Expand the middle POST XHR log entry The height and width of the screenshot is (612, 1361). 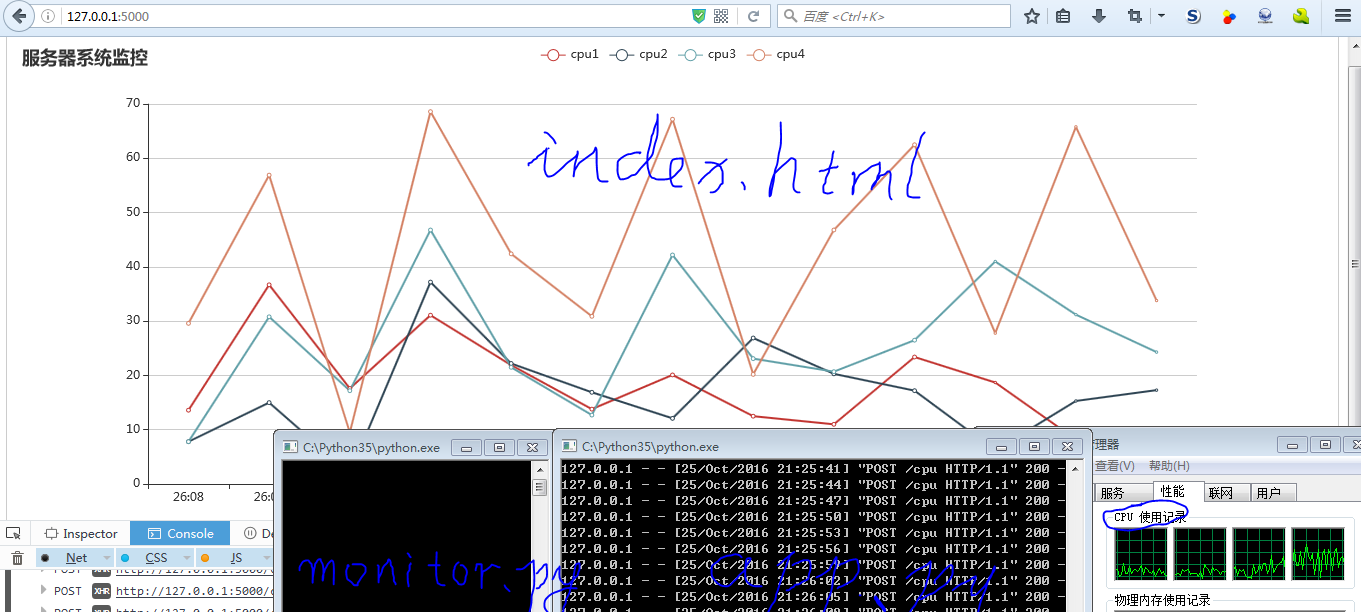[43, 590]
